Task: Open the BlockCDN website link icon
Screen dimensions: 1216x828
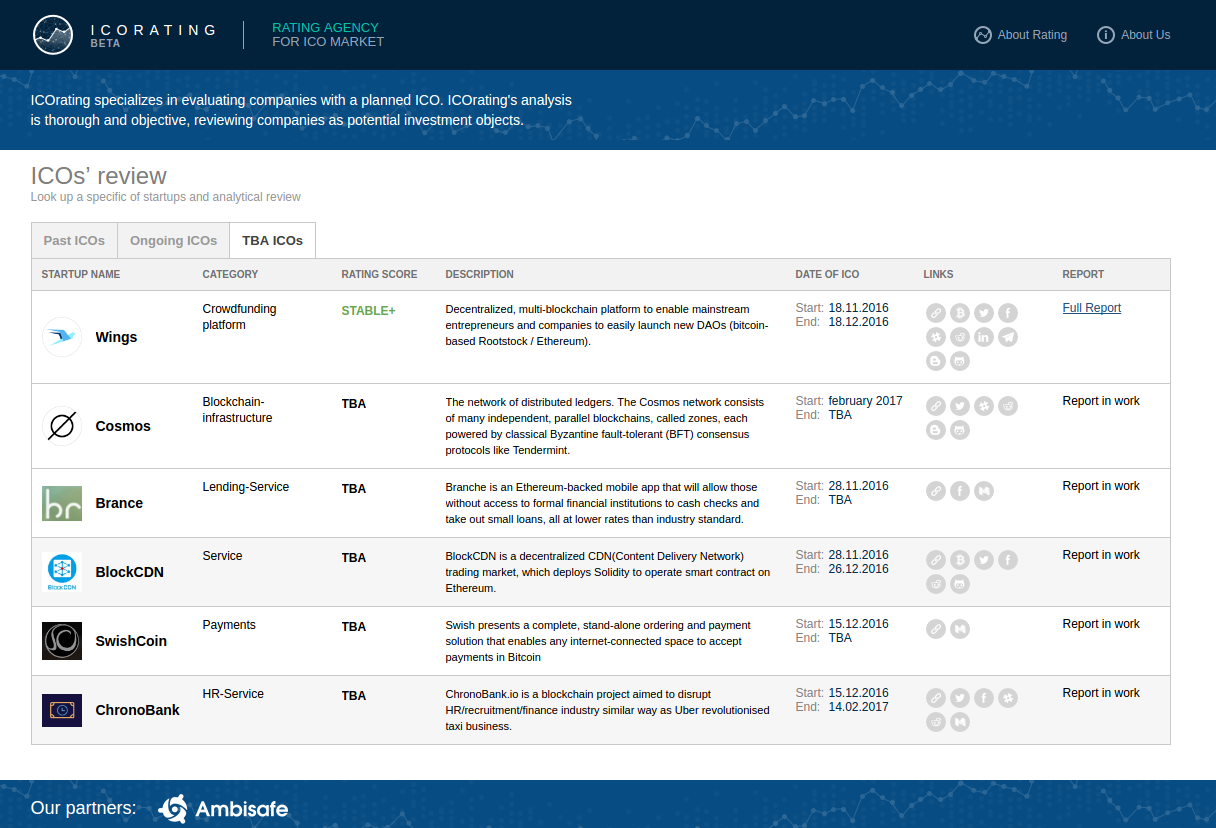Action: pos(936,560)
